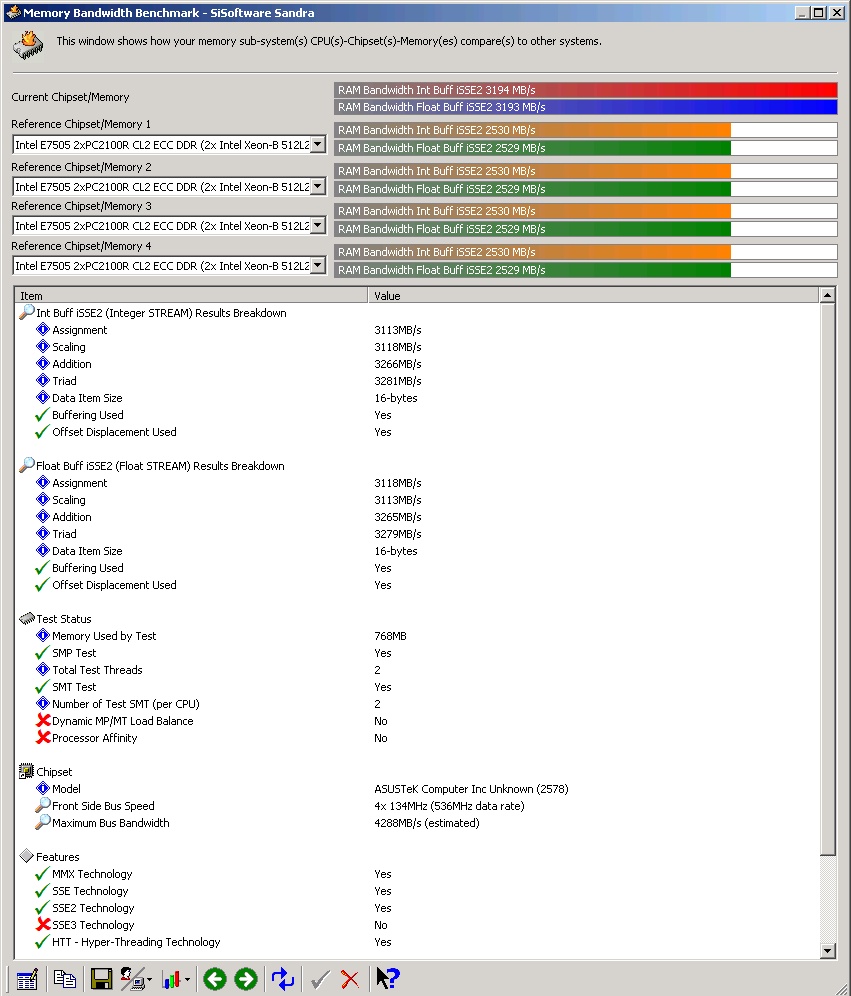Click the red Current RAM Bandwidth Int bar
Viewport: 851px width, 996px height.
pyautogui.click(x=586, y=90)
